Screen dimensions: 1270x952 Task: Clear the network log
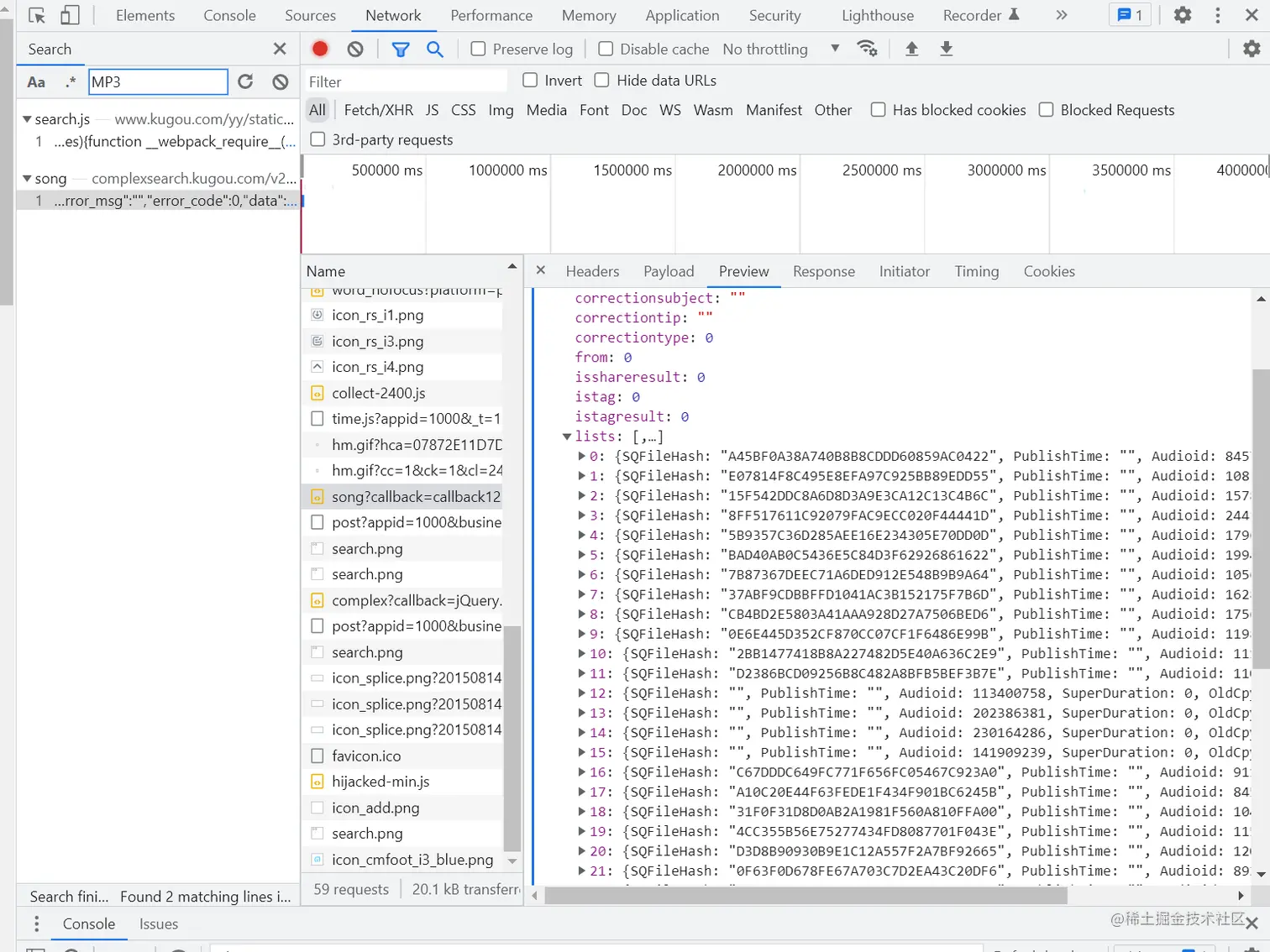tap(355, 49)
